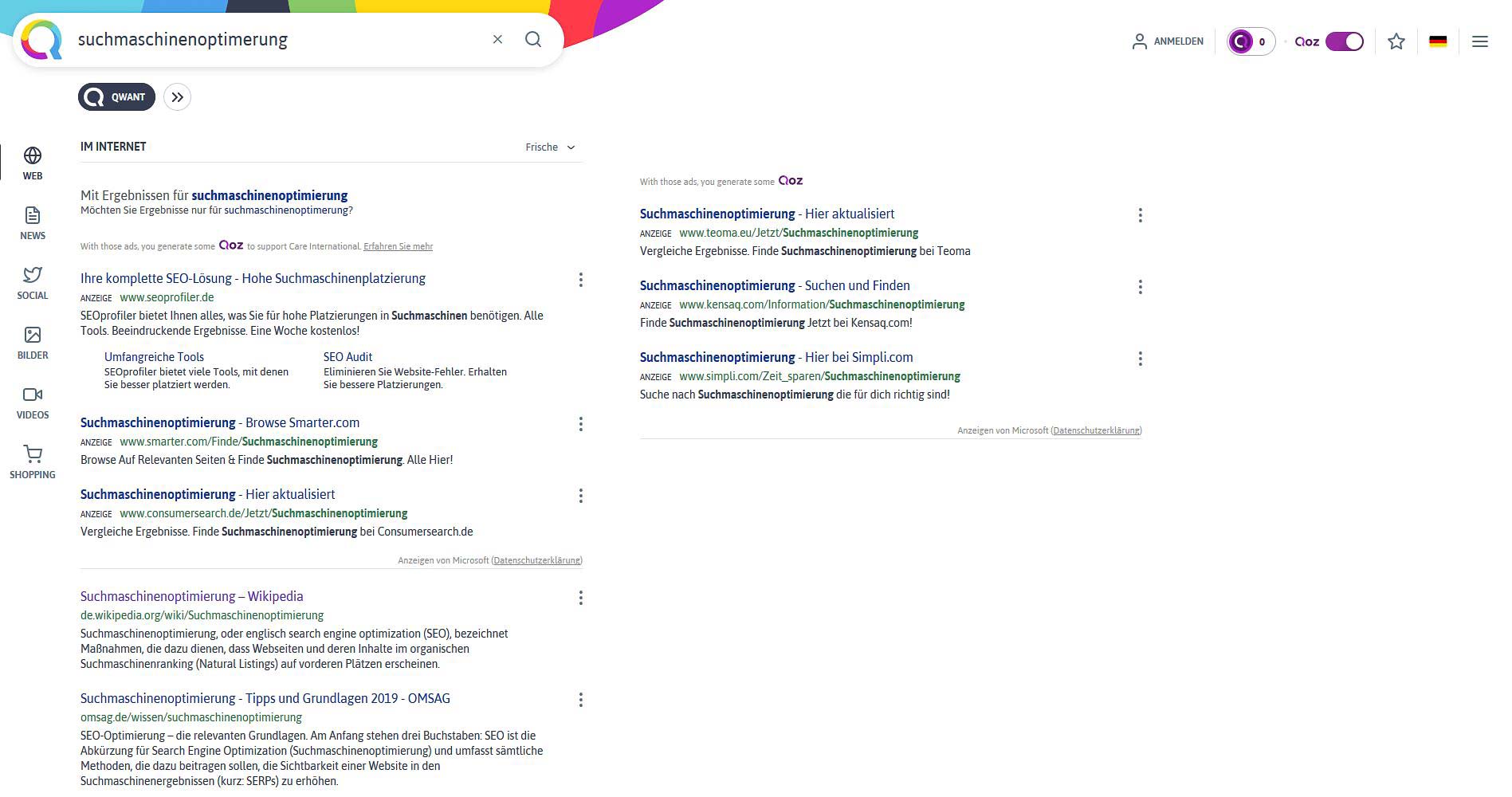
Task: Open 'Ihre komplette SEO-Lösung' ad link
Action: 253,278
